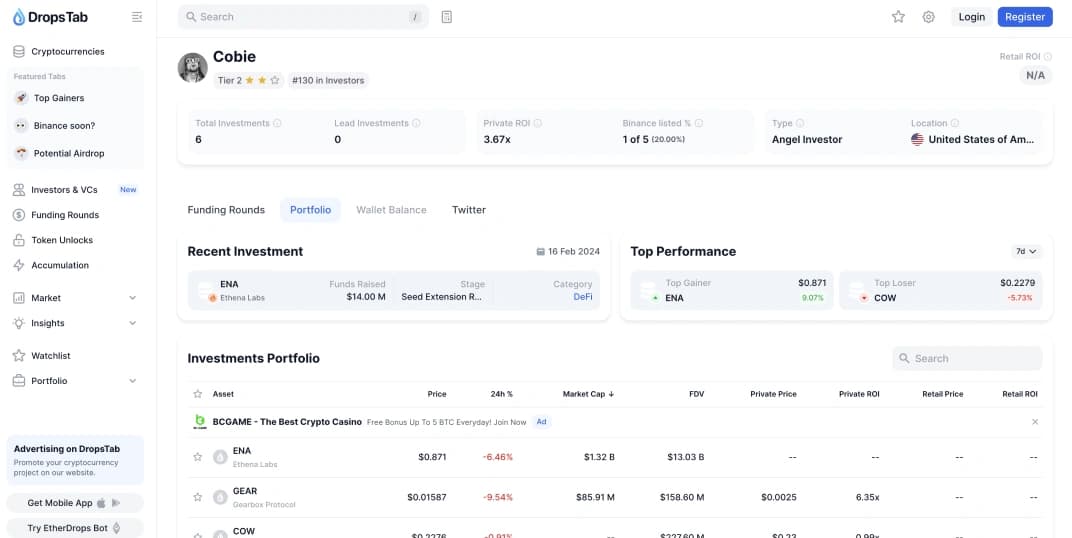This screenshot has height=538, width=1072.
Task: Click the FDV column header
Action: point(697,394)
